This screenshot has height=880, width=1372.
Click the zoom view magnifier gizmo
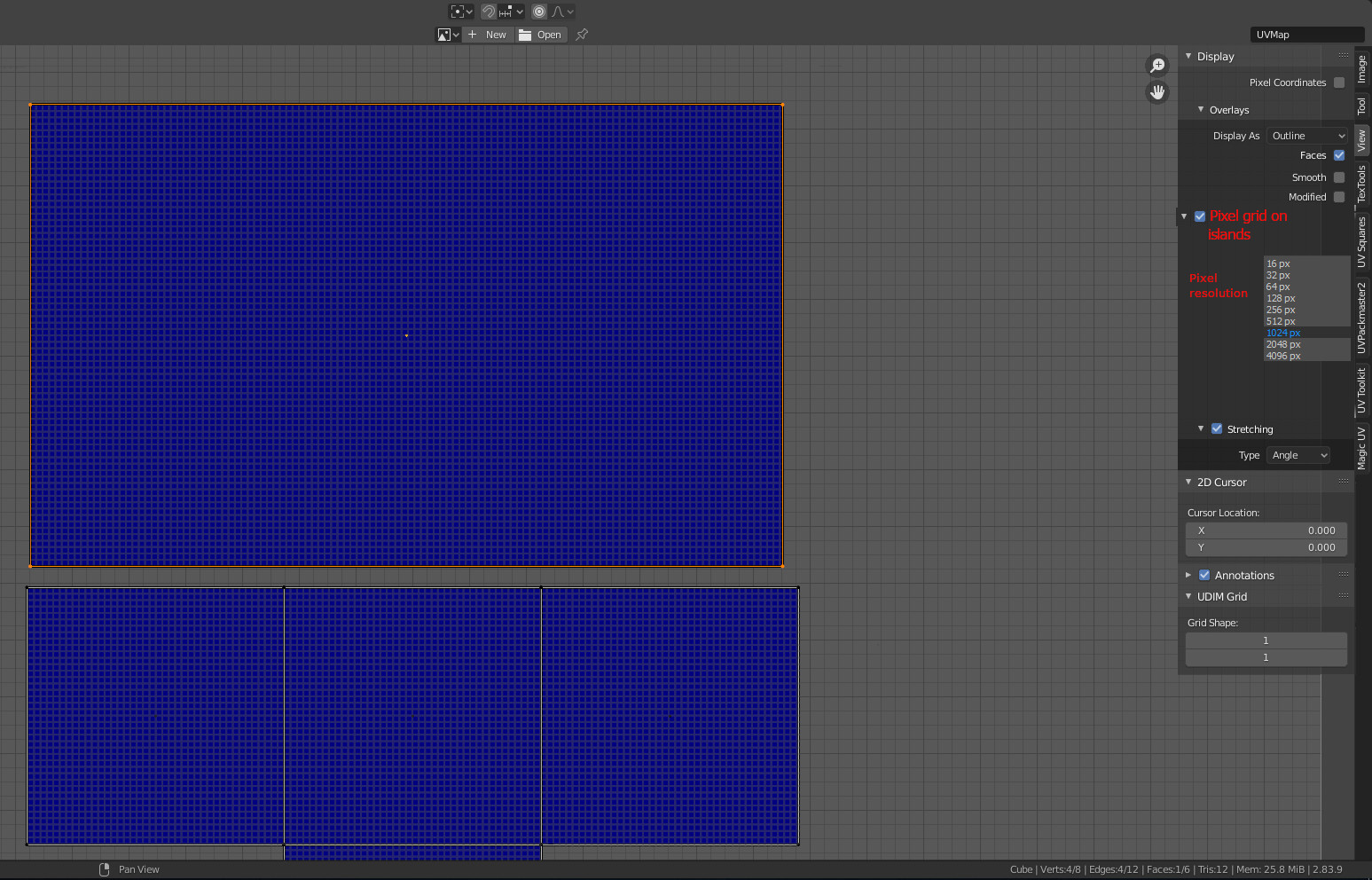pyautogui.click(x=1157, y=65)
